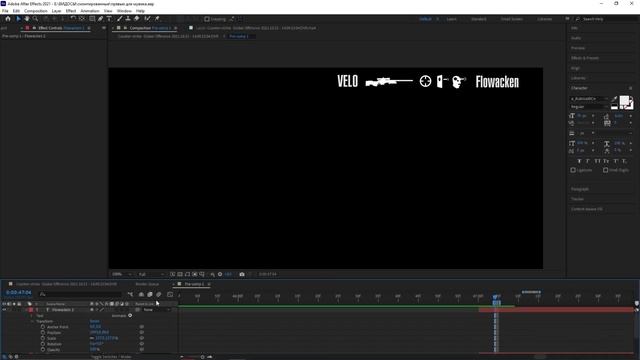Enable the Hindi Digits checkbox
Viewport: 640px width, 360px height.
point(606,170)
